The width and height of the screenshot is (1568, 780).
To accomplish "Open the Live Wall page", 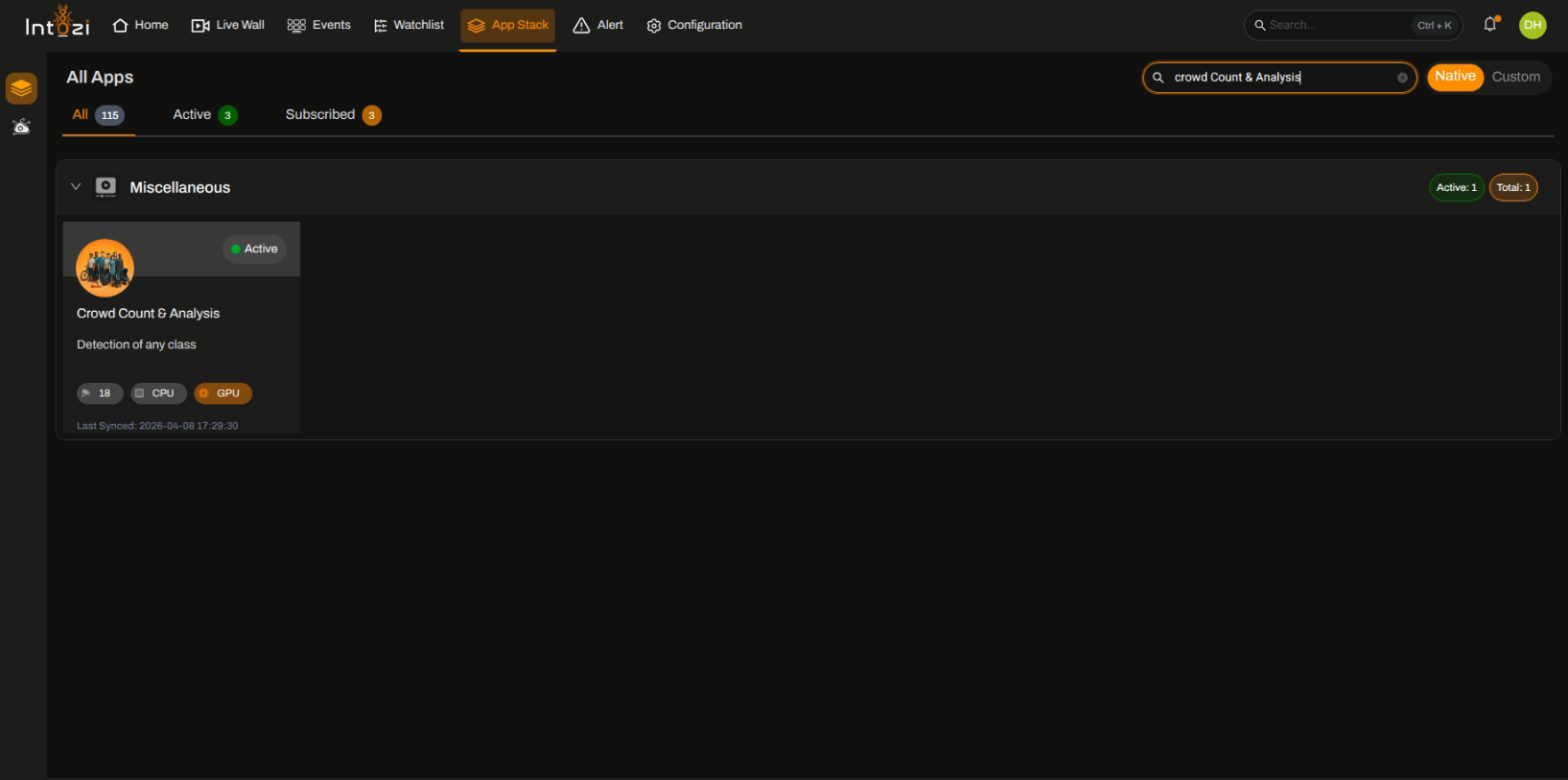I will (227, 25).
